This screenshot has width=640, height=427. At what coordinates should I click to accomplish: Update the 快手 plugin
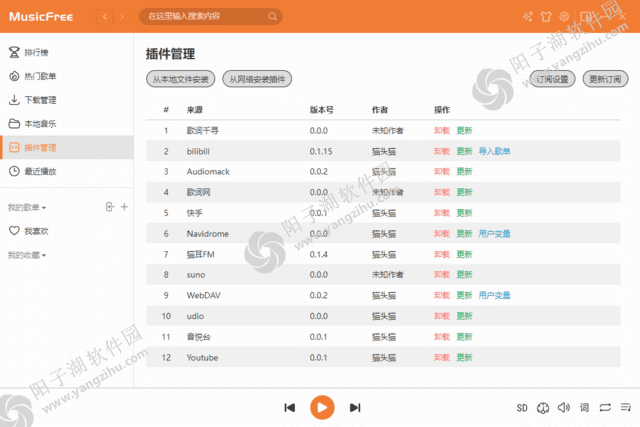464,213
